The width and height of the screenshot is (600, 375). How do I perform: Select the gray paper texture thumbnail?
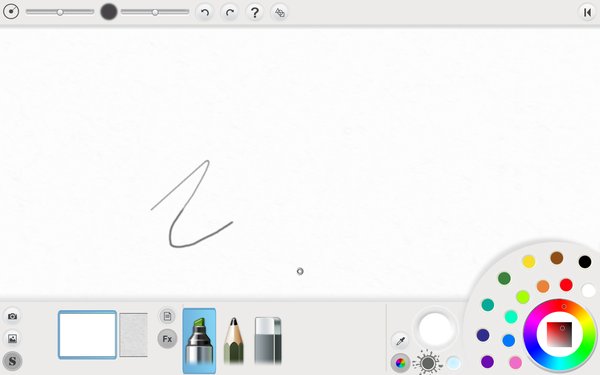(134, 335)
